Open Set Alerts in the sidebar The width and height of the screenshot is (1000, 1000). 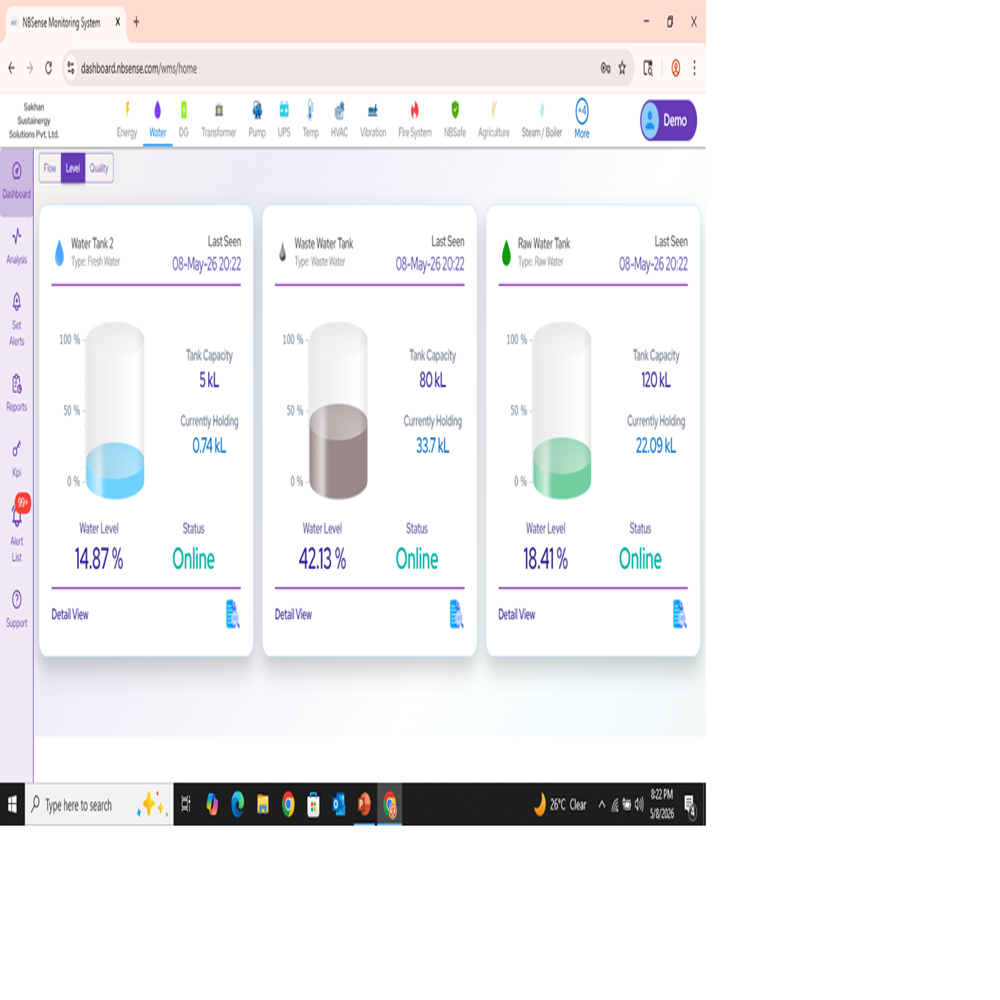[x=17, y=319]
